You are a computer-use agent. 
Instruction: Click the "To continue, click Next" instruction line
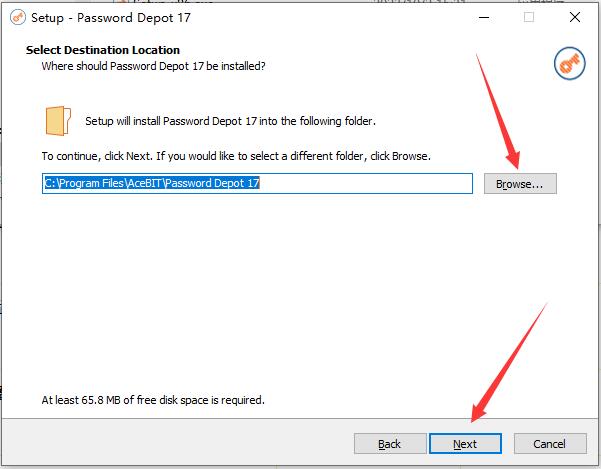(236, 156)
